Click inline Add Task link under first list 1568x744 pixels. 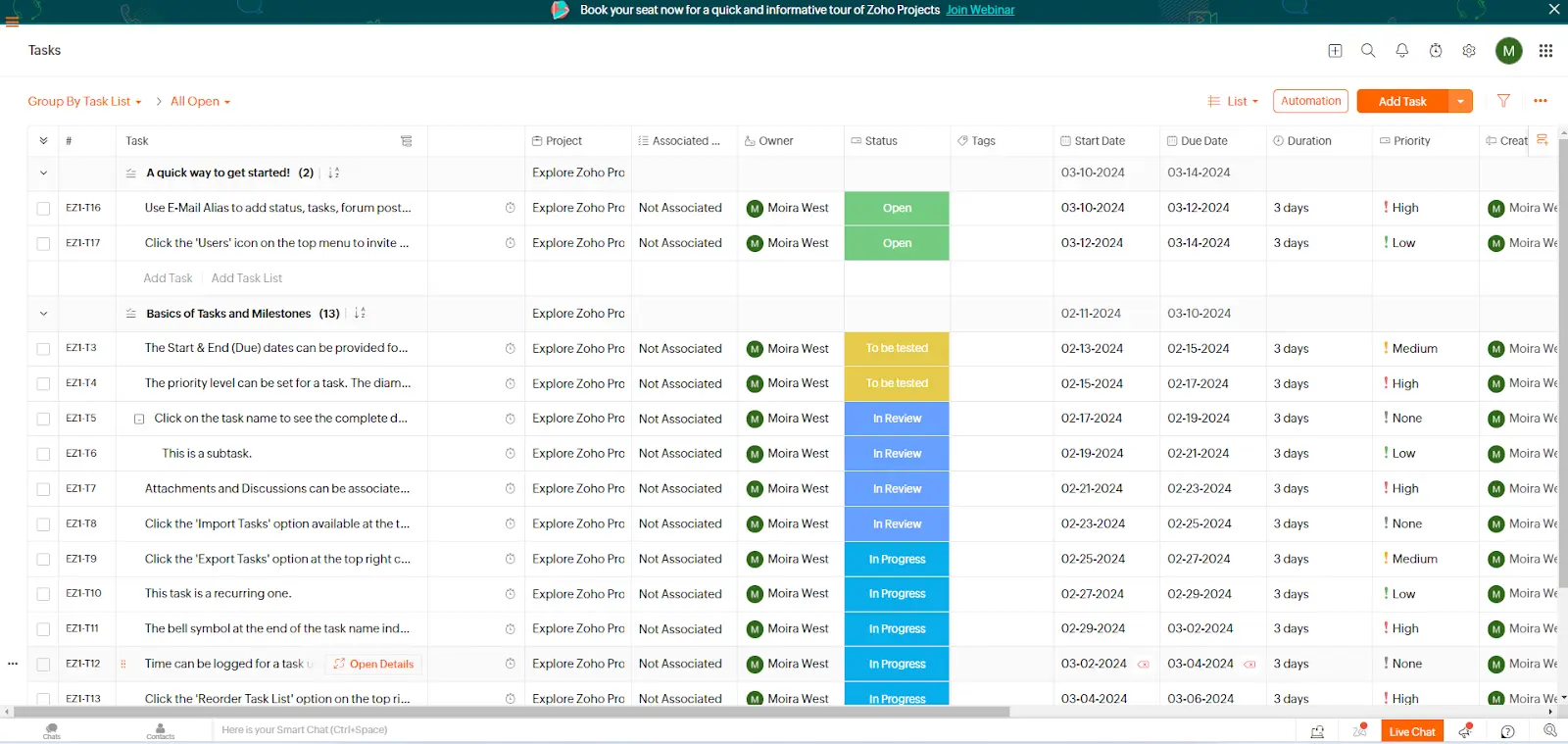168,278
